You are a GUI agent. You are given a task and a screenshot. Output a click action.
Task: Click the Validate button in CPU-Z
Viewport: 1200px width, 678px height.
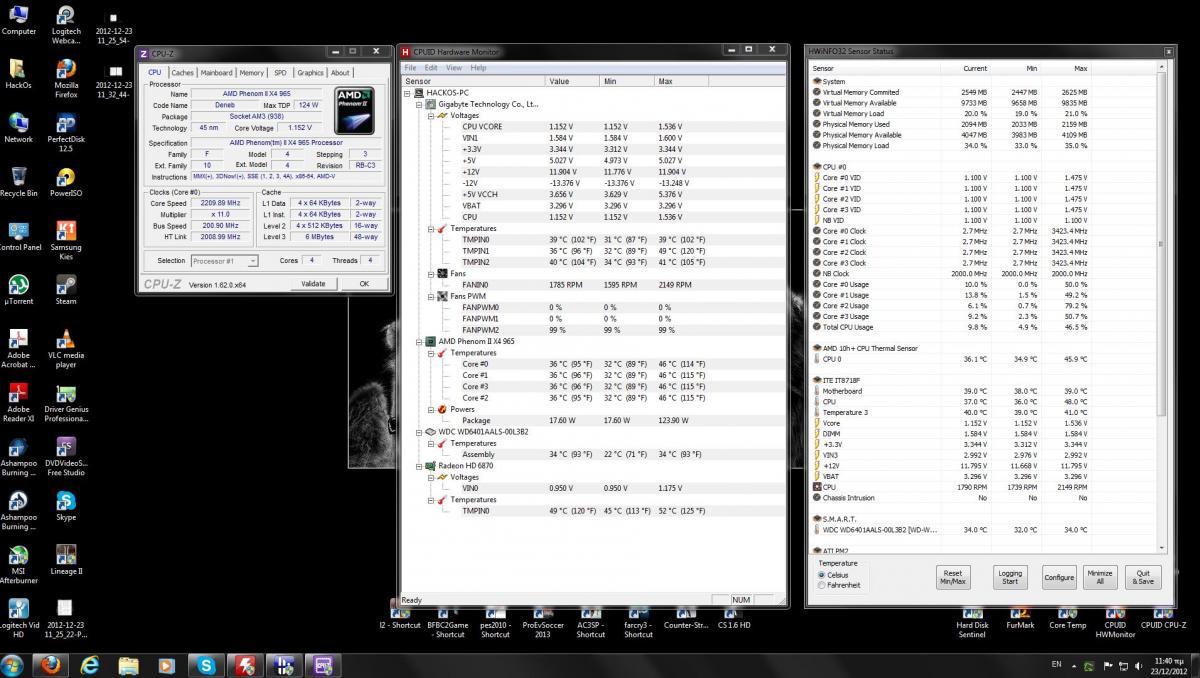(x=314, y=284)
